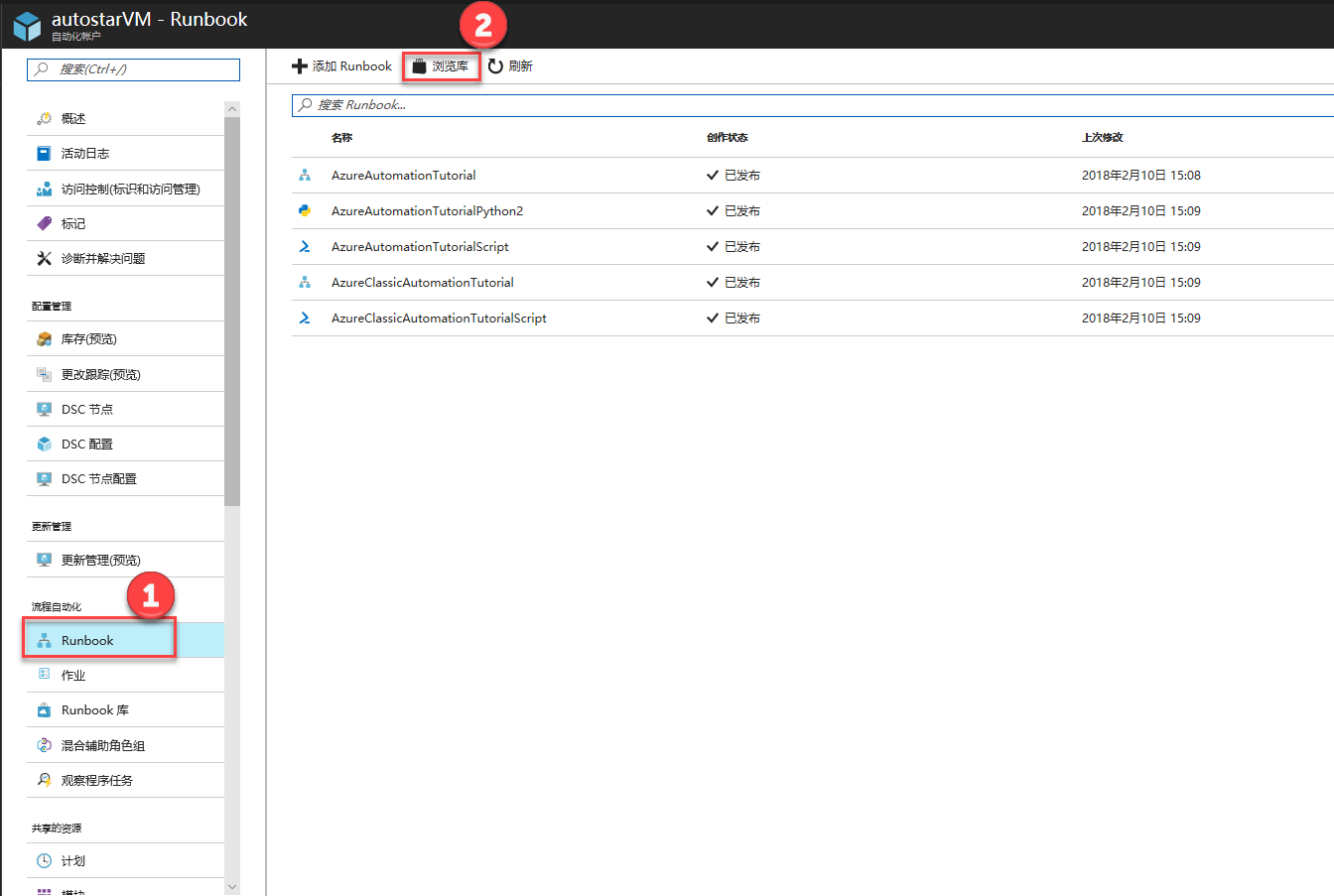This screenshot has height=896, width=1334.
Task: Select DSC 节点 in the sidebar
Action: 126,409
